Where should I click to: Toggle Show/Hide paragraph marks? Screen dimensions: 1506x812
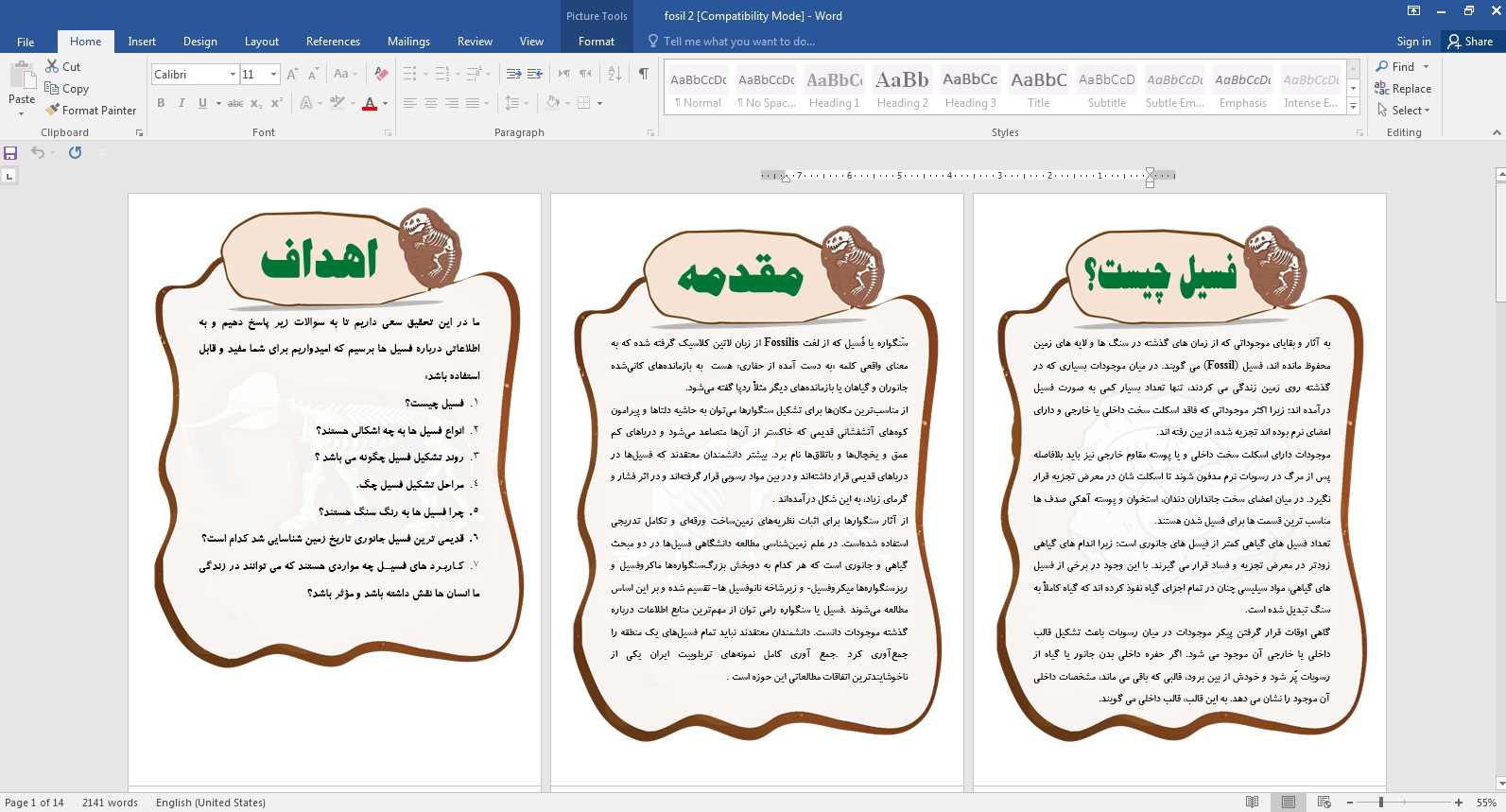(x=644, y=74)
